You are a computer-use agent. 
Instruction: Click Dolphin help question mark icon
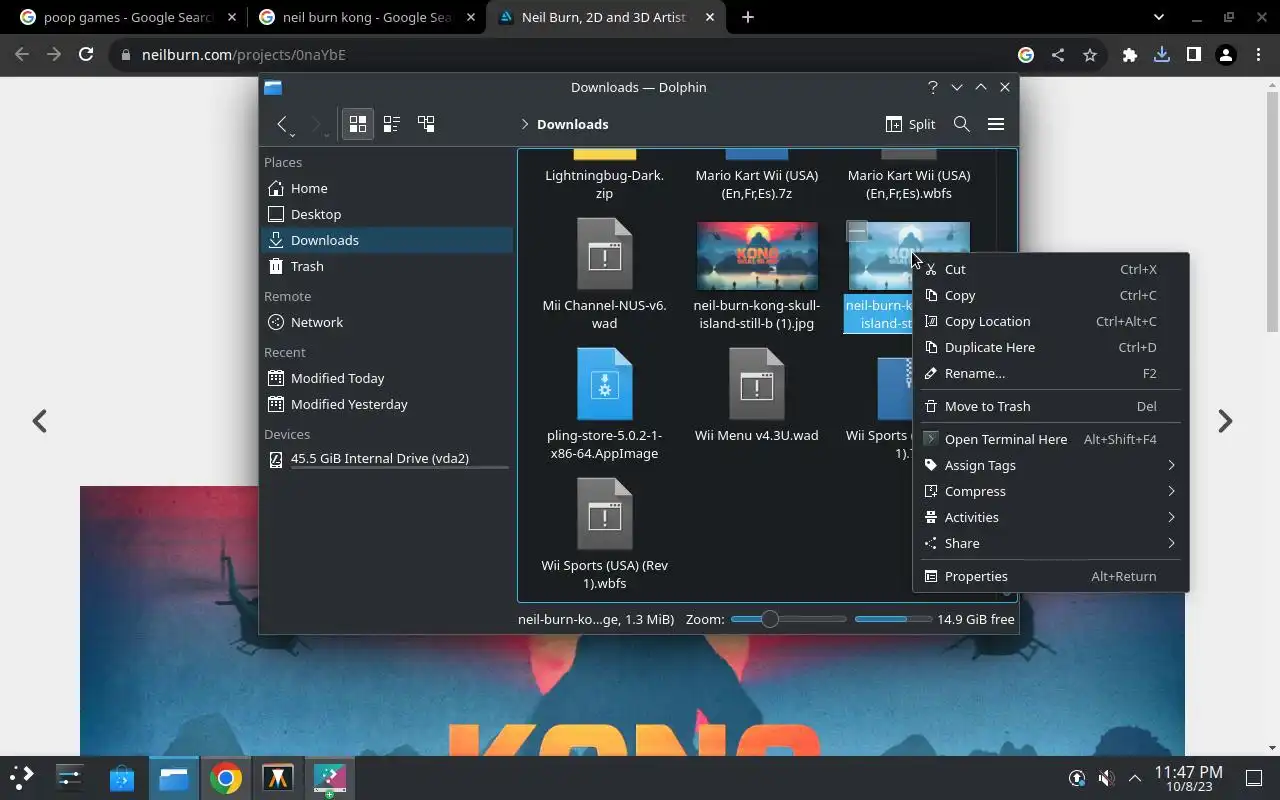932,87
